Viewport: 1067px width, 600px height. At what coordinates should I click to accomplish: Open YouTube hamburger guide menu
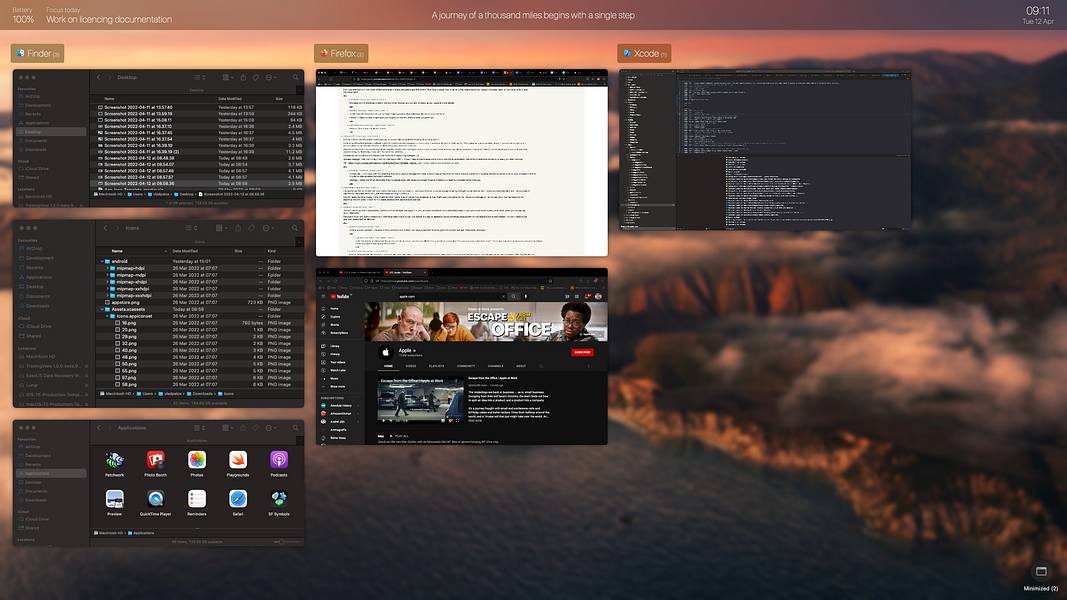click(323, 297)
